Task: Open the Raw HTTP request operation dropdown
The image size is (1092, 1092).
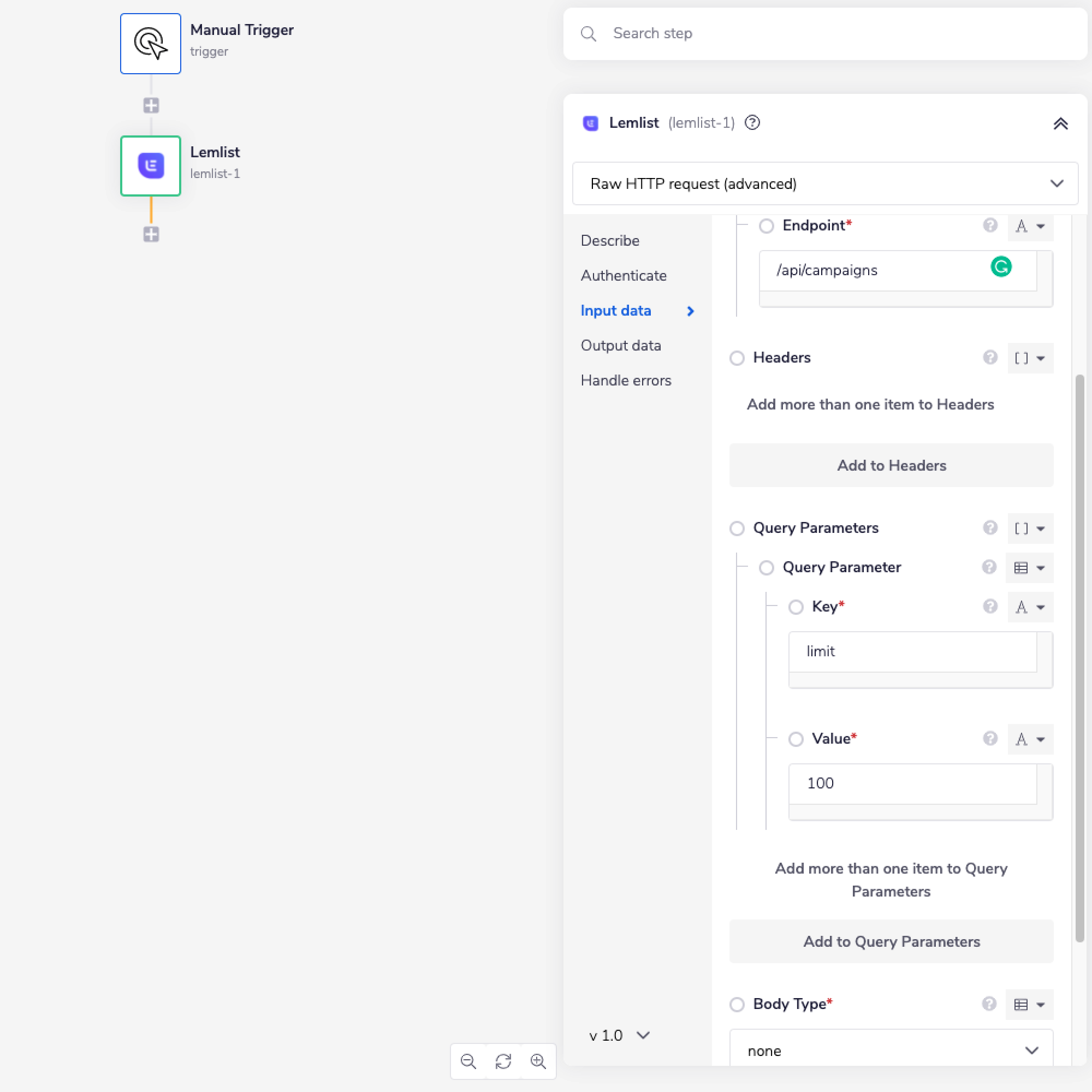Action: click(824, 183)
